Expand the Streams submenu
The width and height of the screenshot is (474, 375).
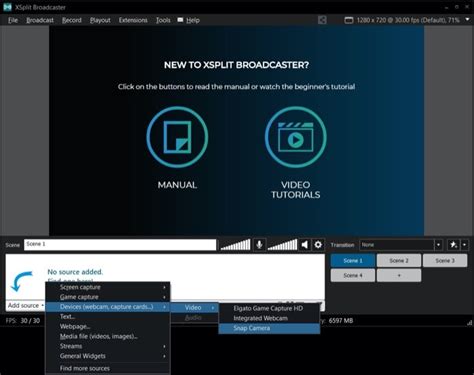[x=108, y=346]
